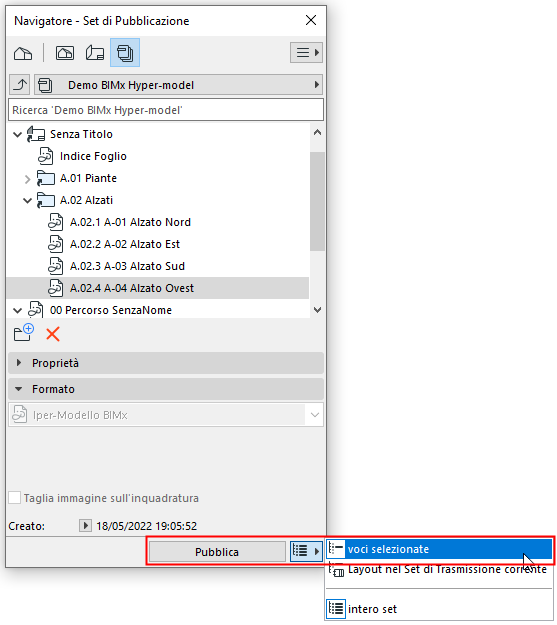The height and width of the screenshot is (625, 557).
Task: Click the Demo BIMx Hyper-model set icon
Action: 45,85
